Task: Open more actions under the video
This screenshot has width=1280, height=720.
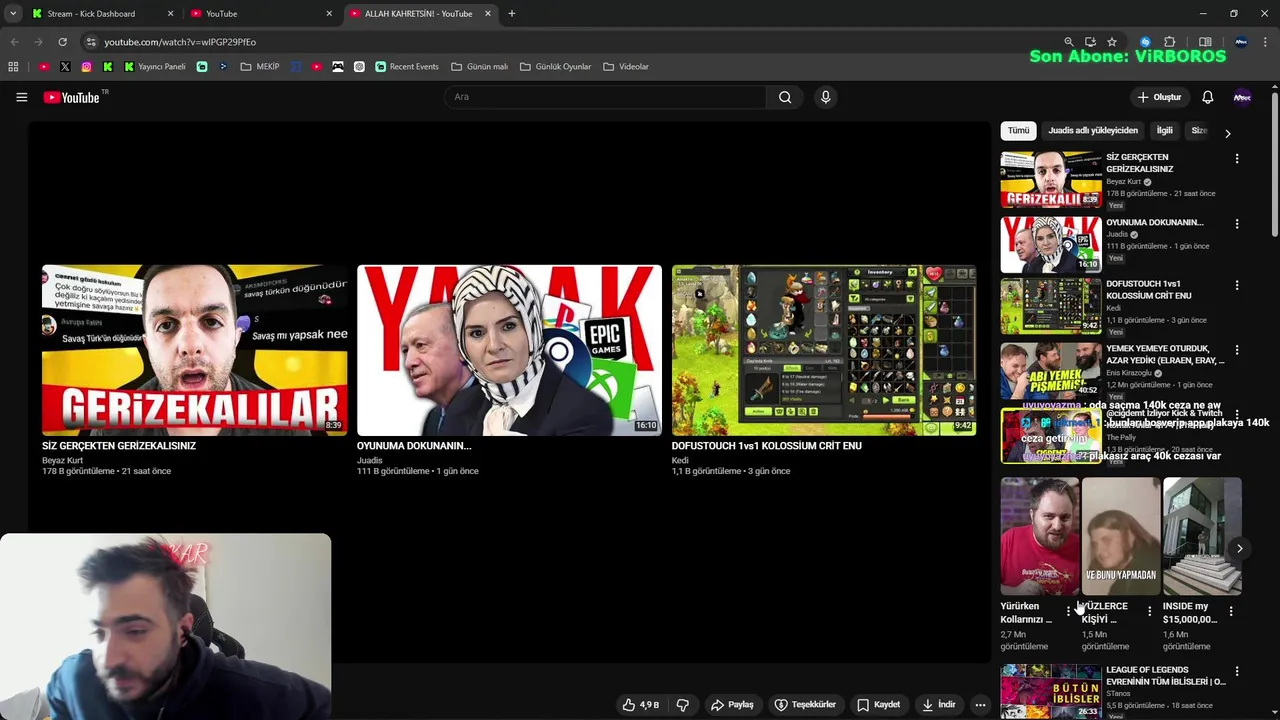Action: (x=980, y=705)
